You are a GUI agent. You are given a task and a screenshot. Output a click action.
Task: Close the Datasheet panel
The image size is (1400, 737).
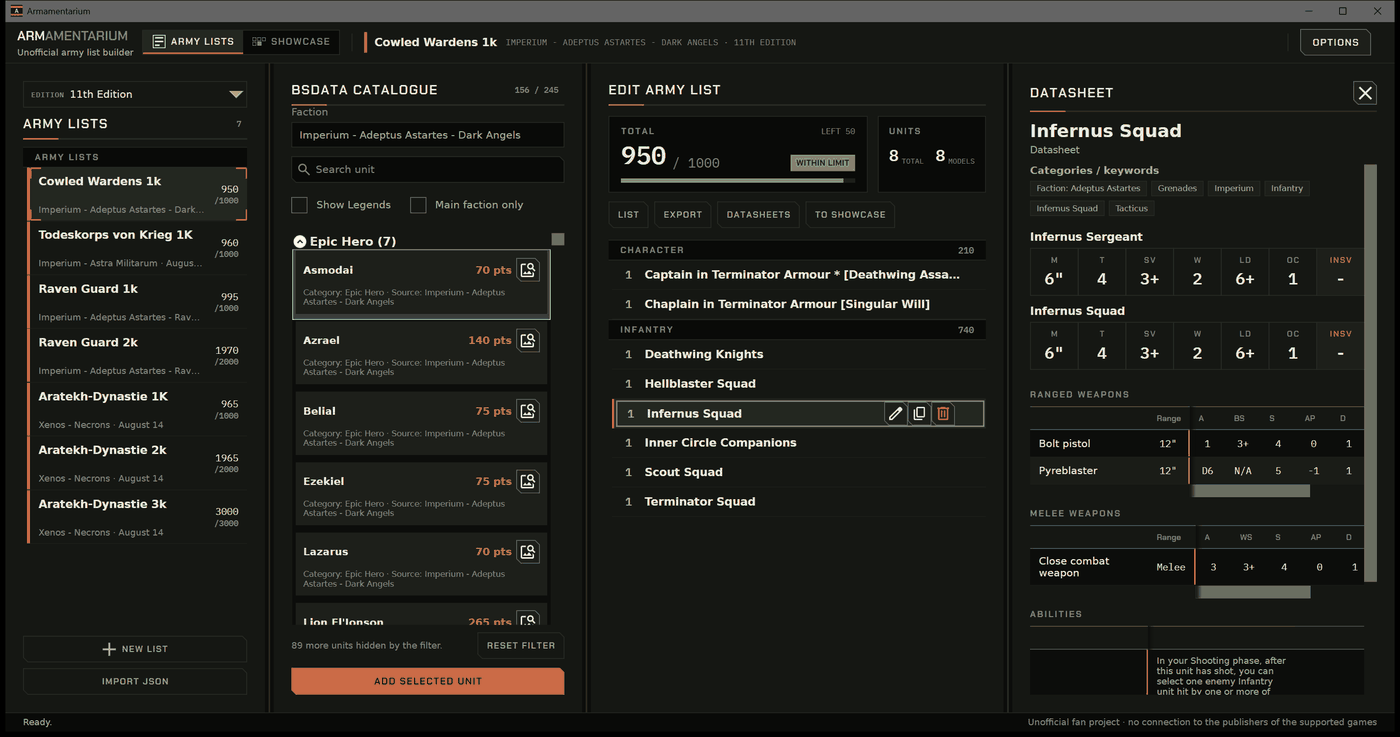point(1365,93)
